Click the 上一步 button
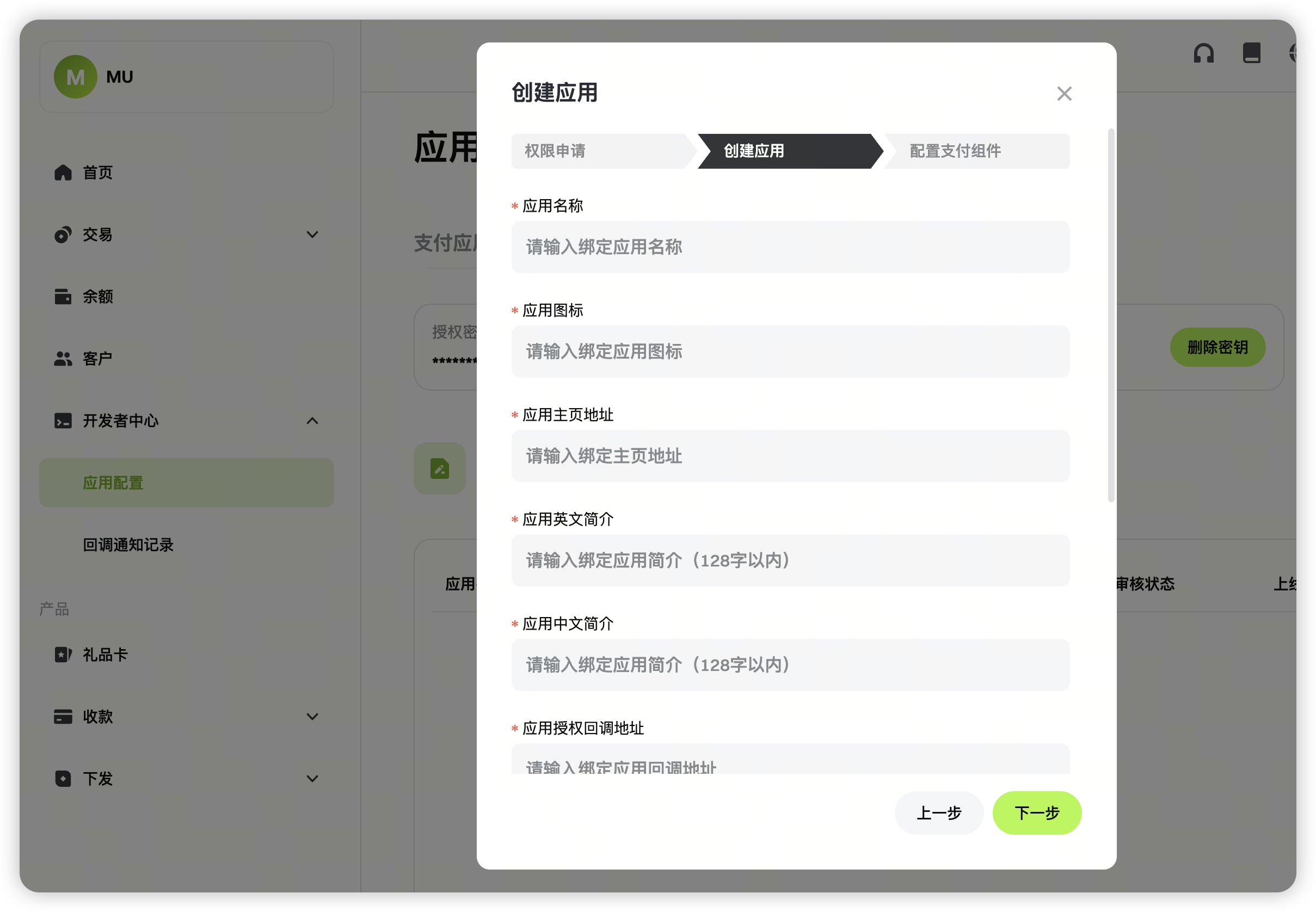Viewport: 1316px width, 912px height. coord(939,812)
